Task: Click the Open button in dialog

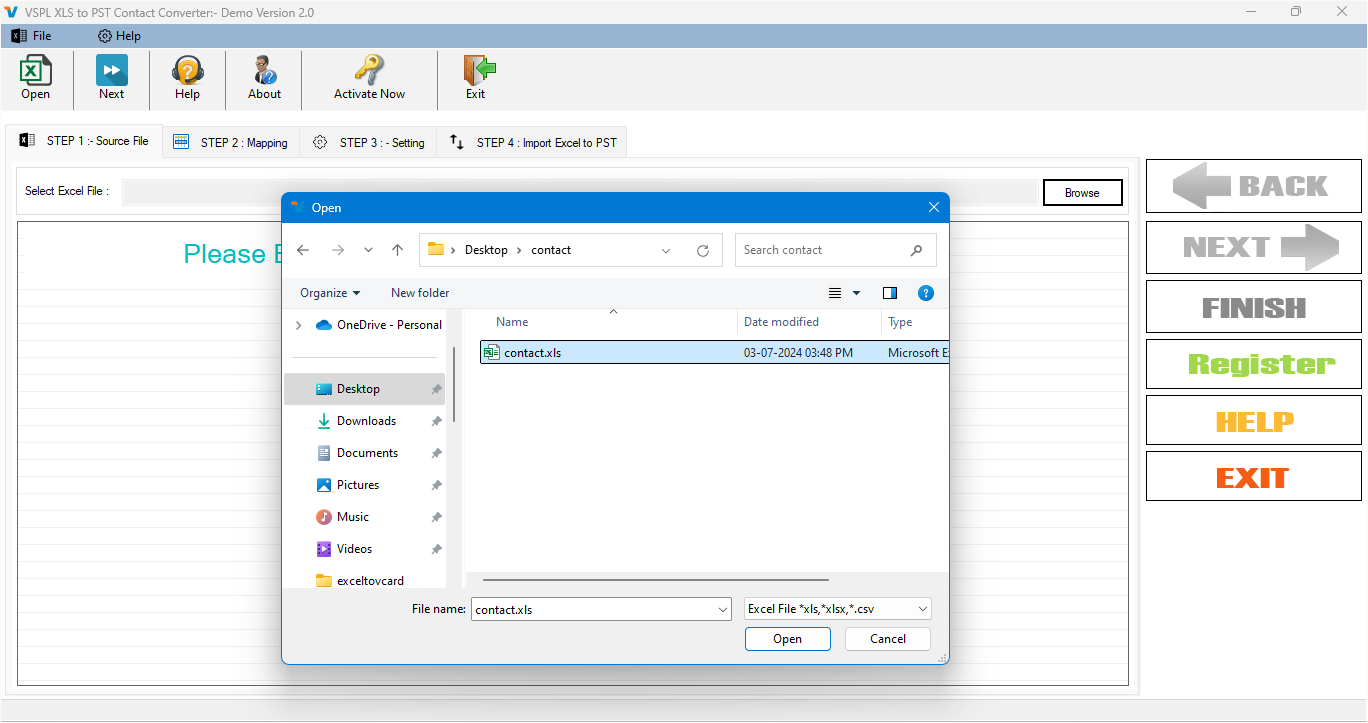Action: coord(788,639)
